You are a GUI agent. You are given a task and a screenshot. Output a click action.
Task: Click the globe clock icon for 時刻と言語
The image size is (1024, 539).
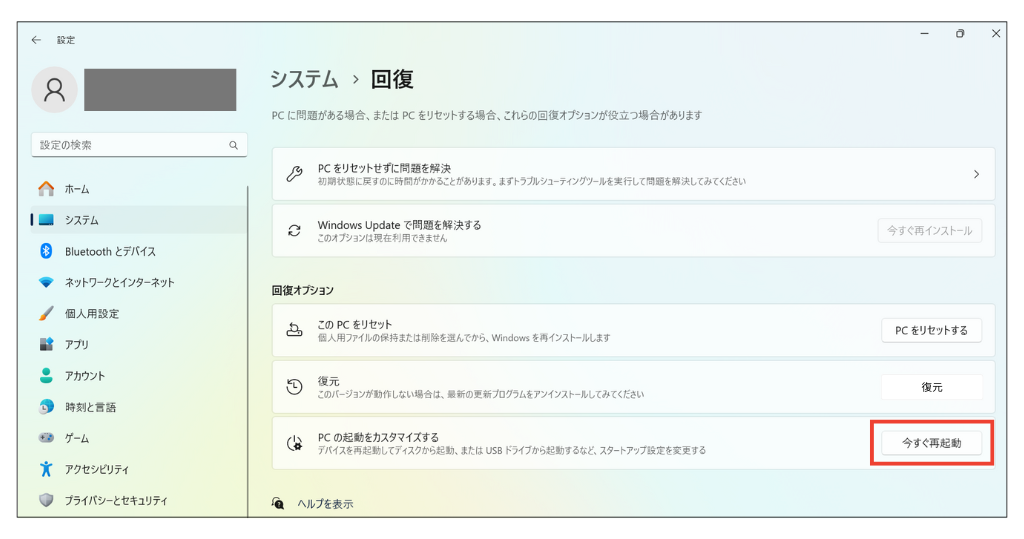click(46, 406)
